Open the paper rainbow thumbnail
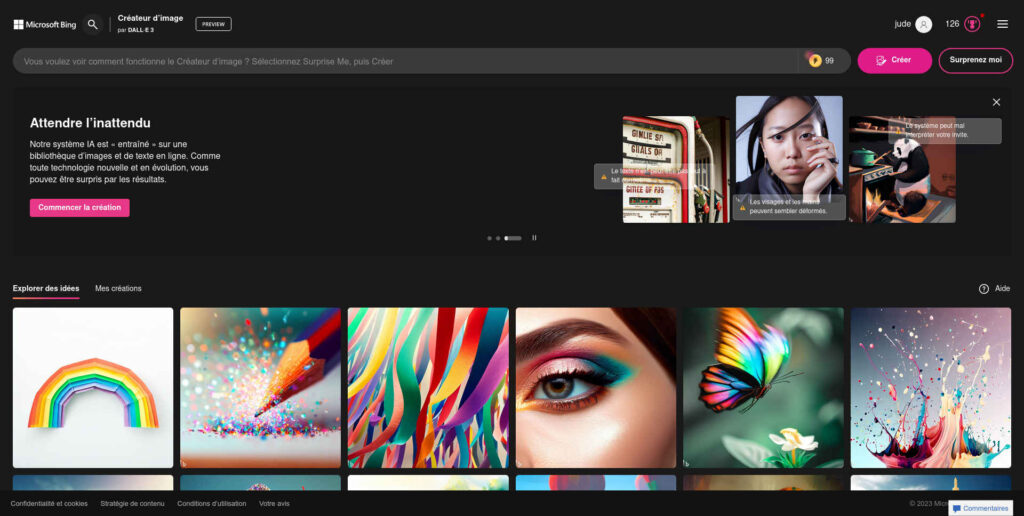Screen dimensions: 1024x516 (x=93, y=388)
